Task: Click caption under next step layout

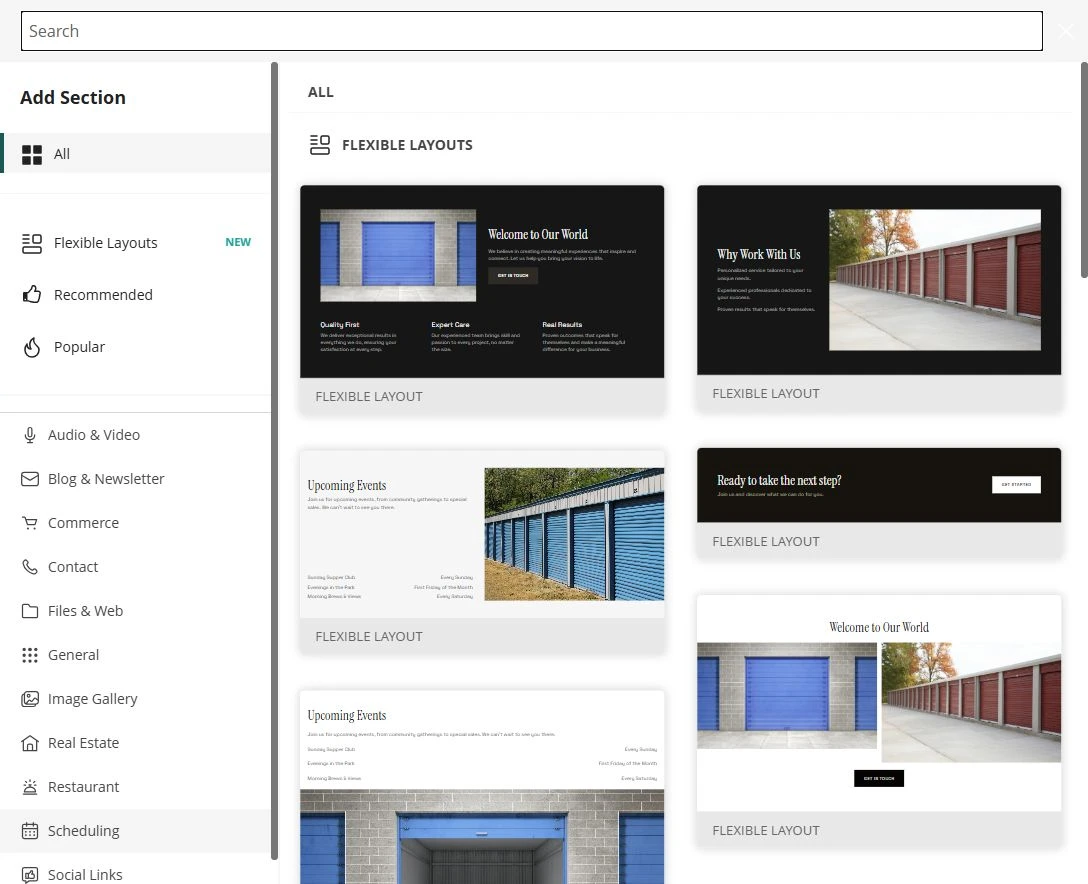Action: (x=766, y=541)
